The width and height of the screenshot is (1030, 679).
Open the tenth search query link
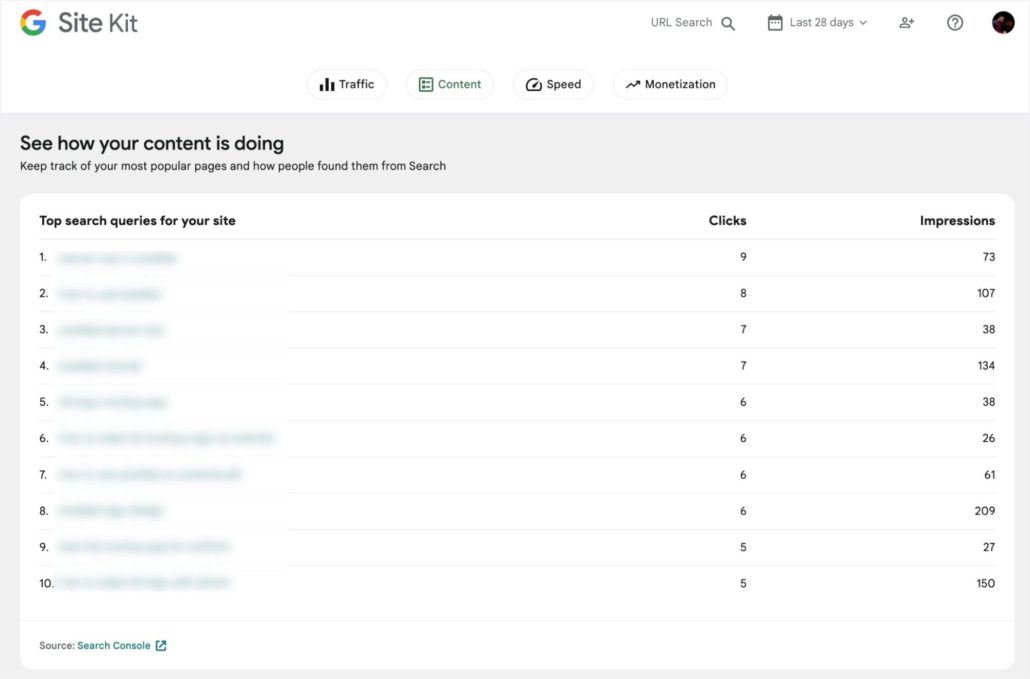coord(145,583)
